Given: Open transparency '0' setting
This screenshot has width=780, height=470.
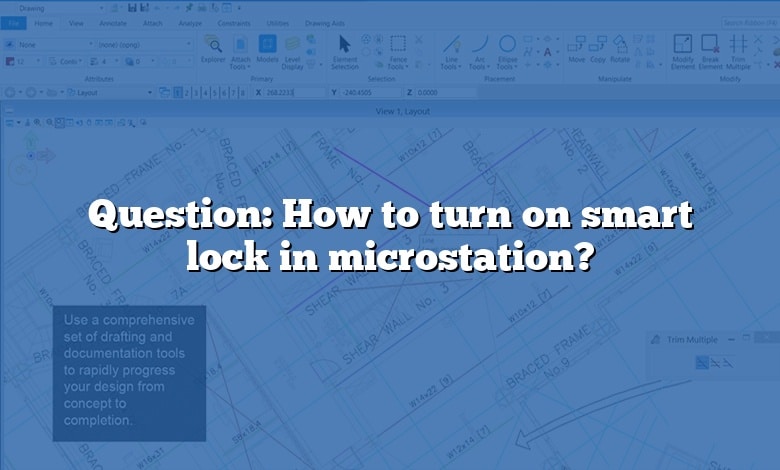Looking at the screenshot, I should pos(139,62).
